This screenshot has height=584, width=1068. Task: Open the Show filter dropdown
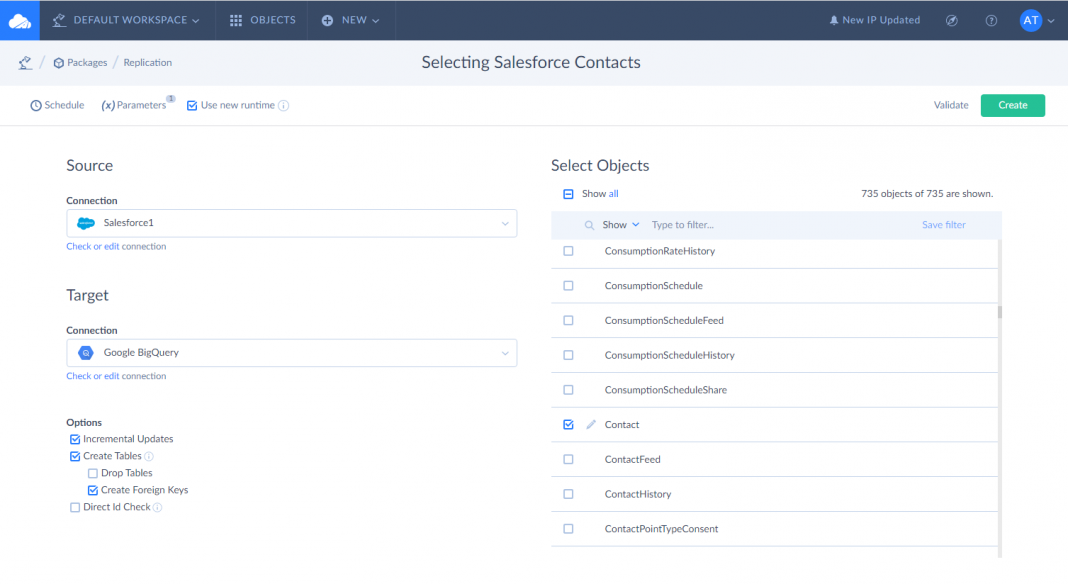[x=620, y=225]
